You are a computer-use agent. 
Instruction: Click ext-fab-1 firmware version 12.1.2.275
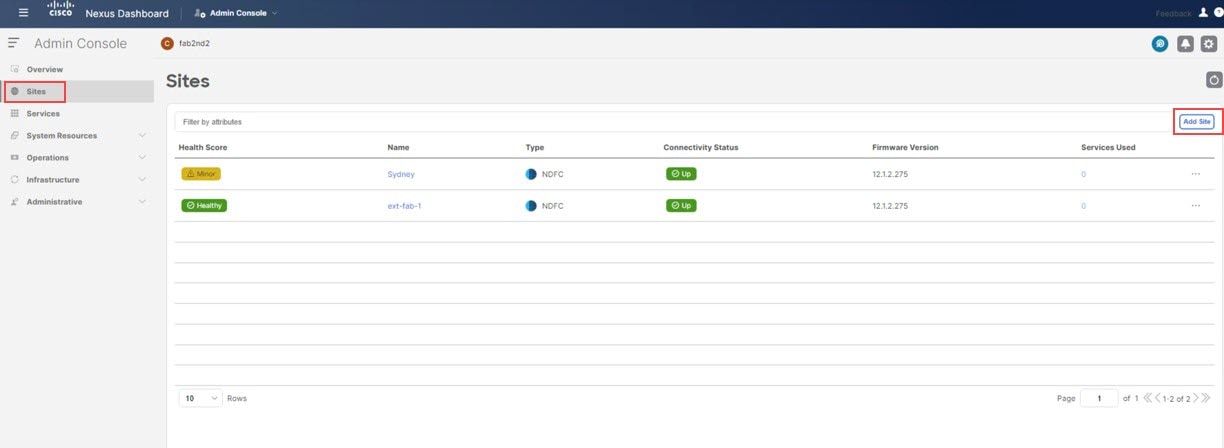(890, 206)
